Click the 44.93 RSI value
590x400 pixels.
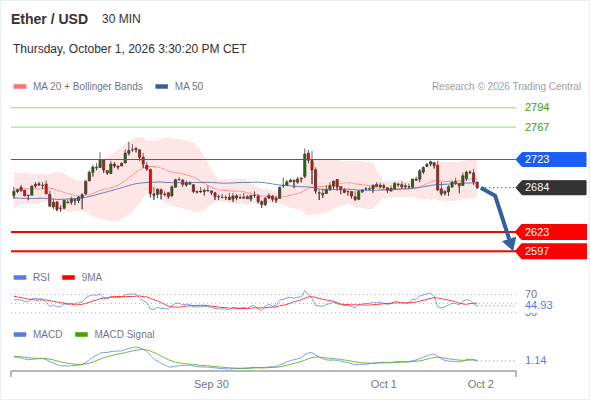pos(539,305)
